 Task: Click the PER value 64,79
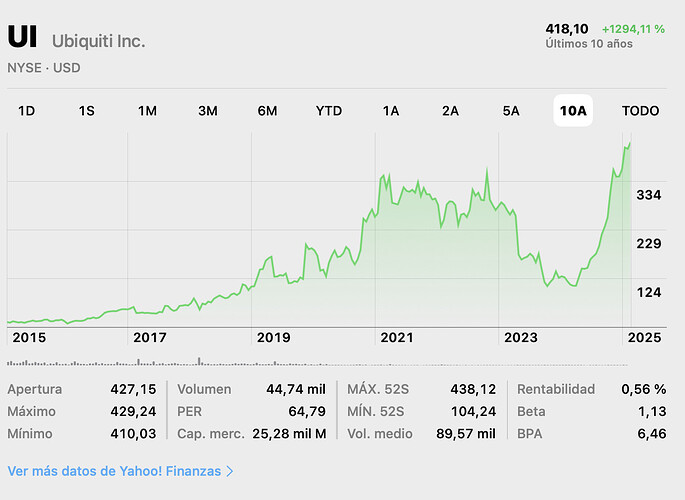coord(307,411)
